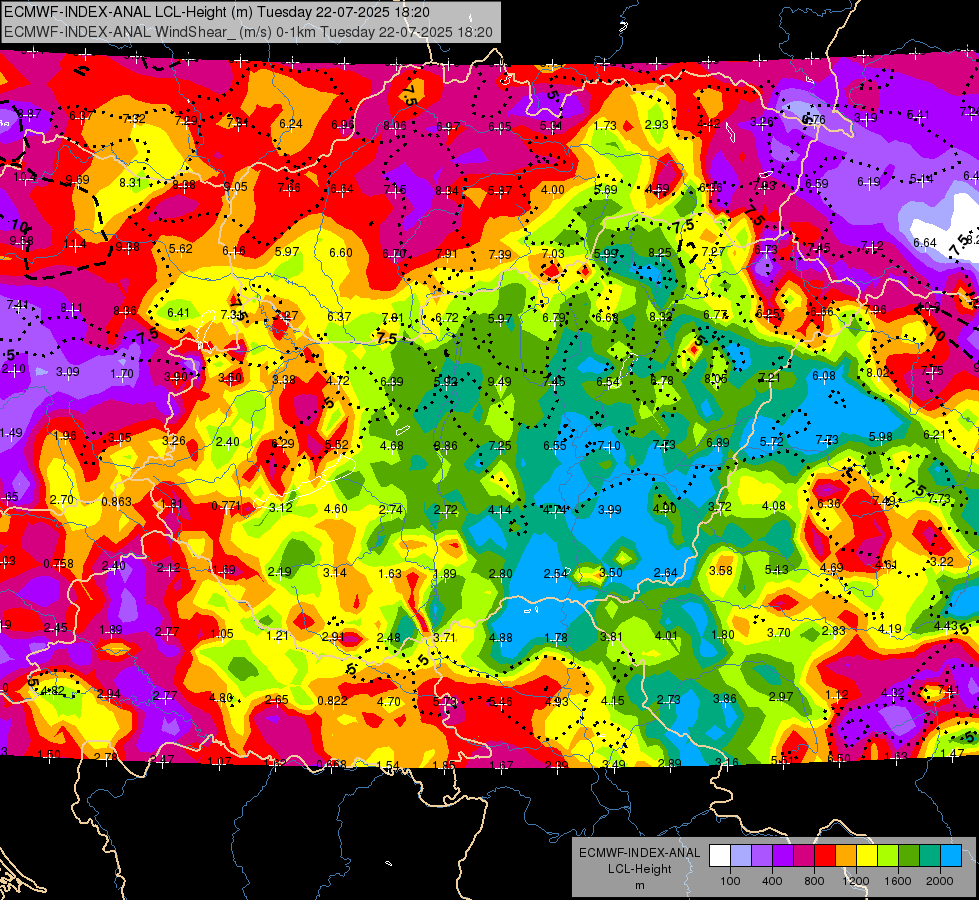
Task: Click the wind shear value "3.12"
Action: click(280, 508)
